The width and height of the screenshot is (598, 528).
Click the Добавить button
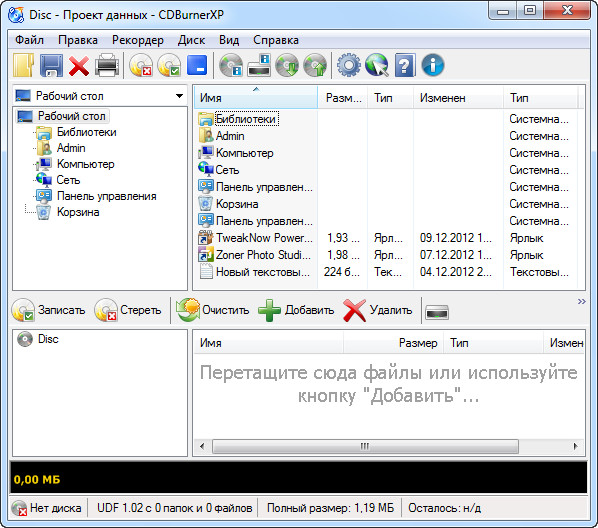coord(296,310)
